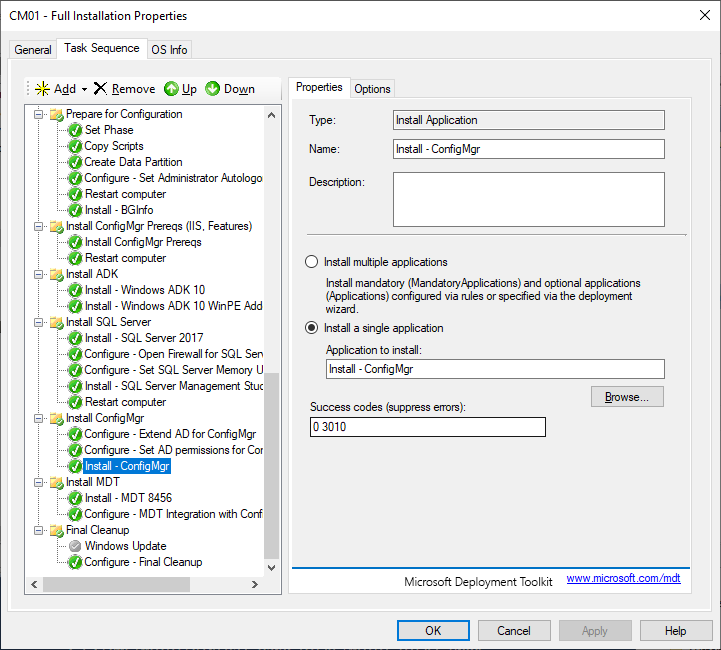This screenshot has width=721, height=650.
Task: Collapse the Install ConfigMgr group
Action: [39, 418]
